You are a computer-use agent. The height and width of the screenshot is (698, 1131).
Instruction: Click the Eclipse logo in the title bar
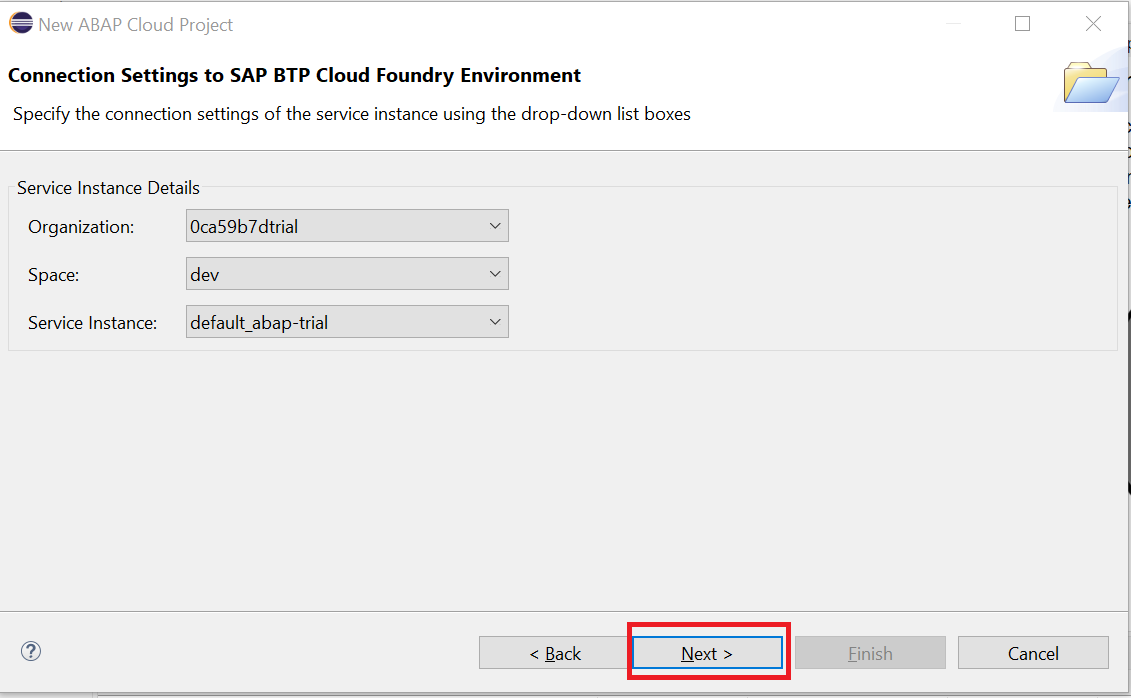coord(20,22)
